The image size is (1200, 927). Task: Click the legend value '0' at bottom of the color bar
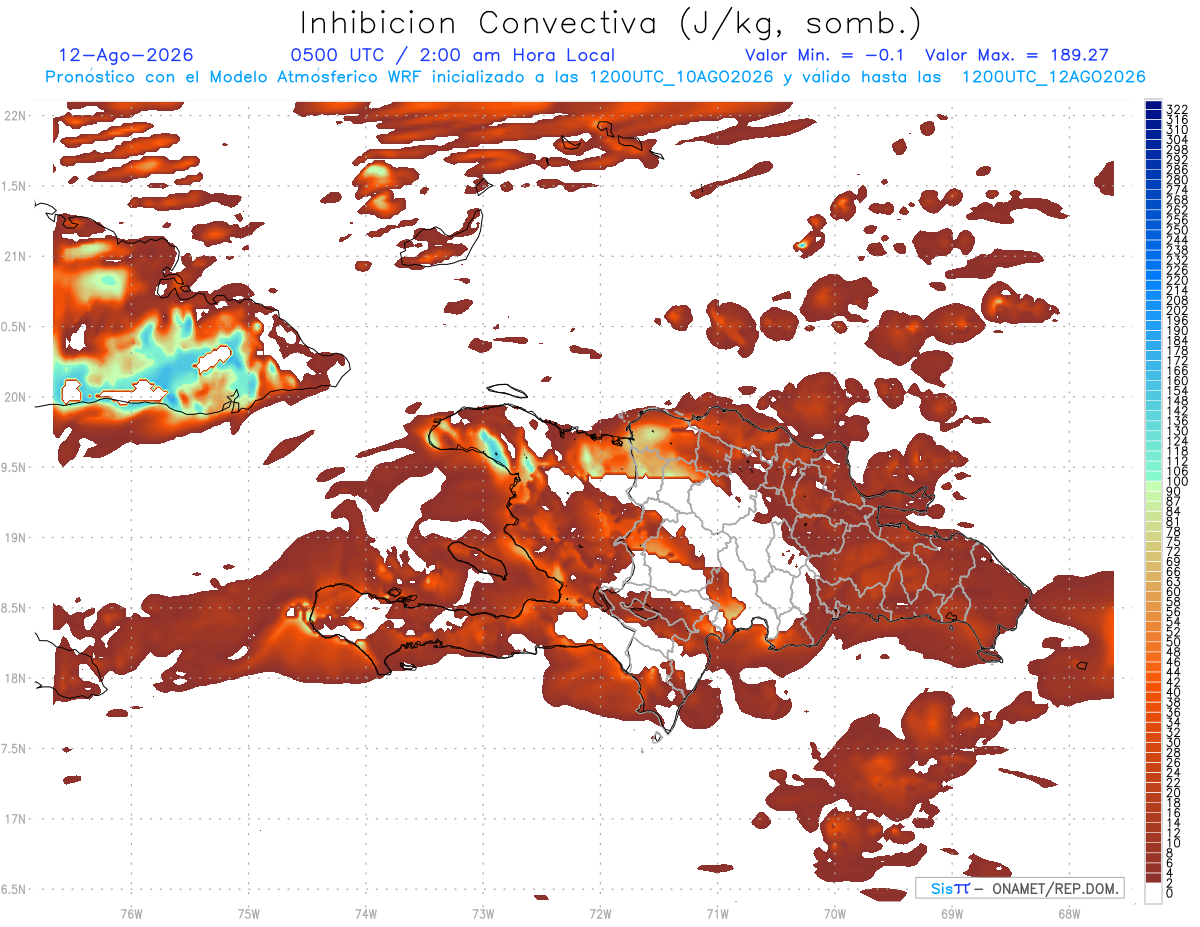coord(1170,891)
